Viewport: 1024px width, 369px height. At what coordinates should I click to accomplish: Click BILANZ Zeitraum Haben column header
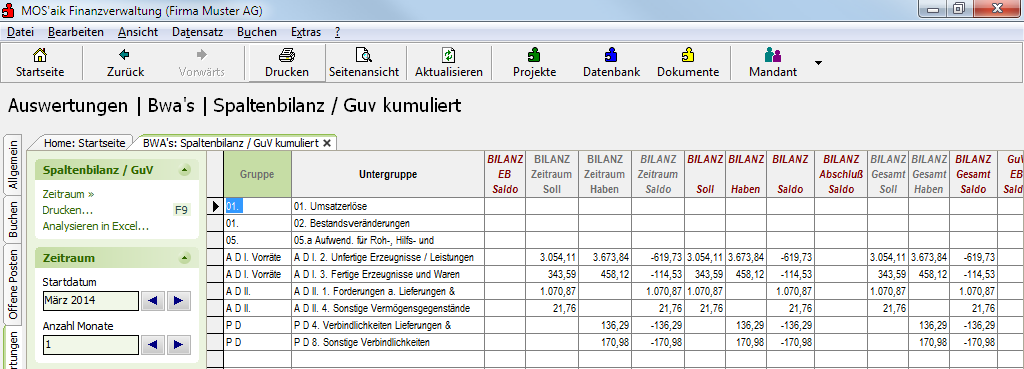(x=605, y=174)
